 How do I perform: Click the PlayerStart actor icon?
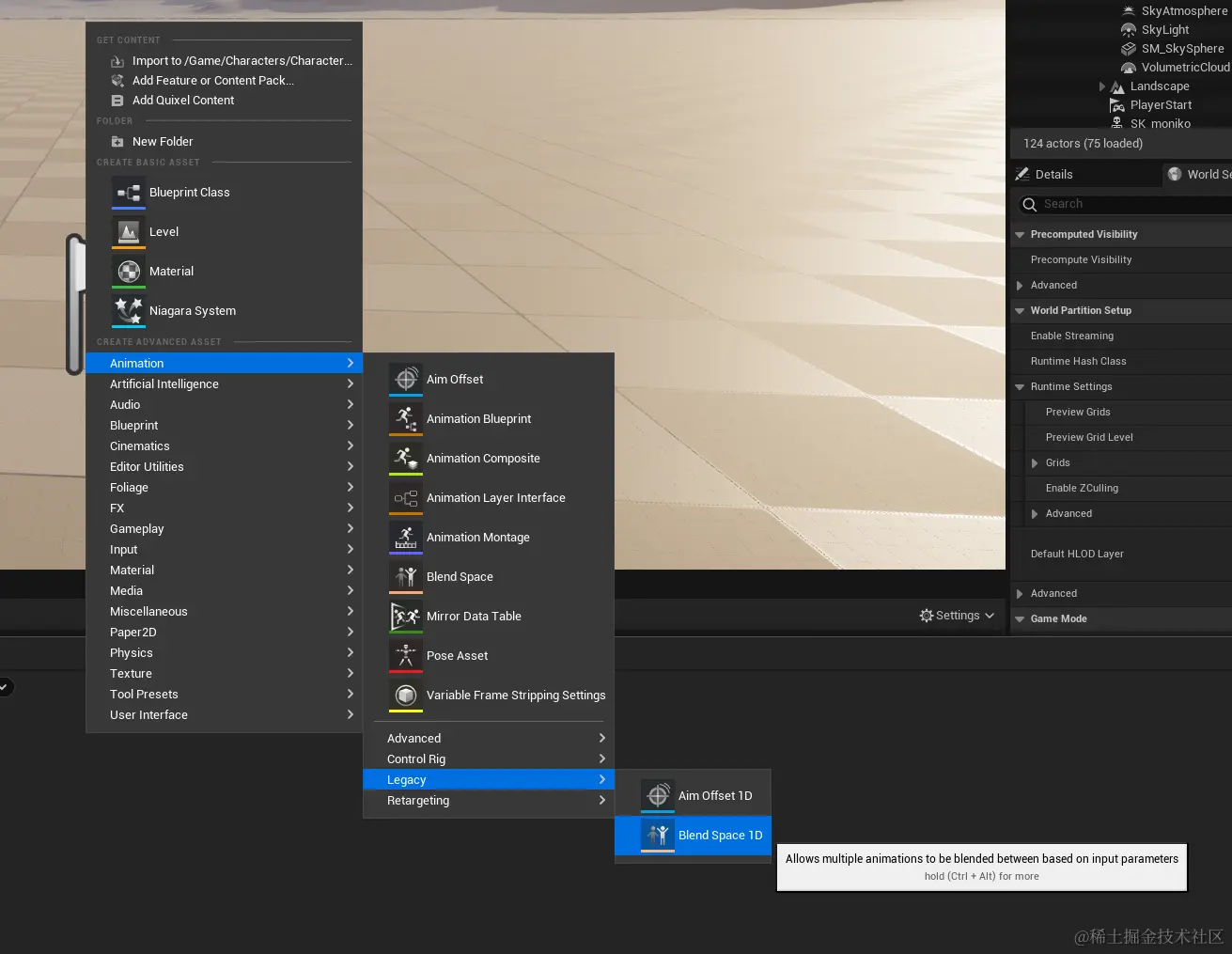point(1117,105)
